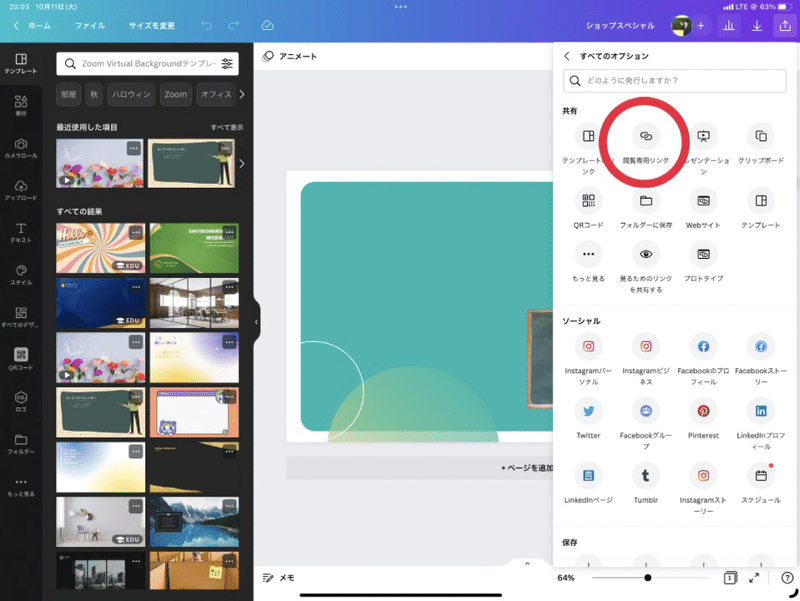Share to LinkedInプロフィール
The width and height of the screenshot is (800, 601).
[761, 424]
